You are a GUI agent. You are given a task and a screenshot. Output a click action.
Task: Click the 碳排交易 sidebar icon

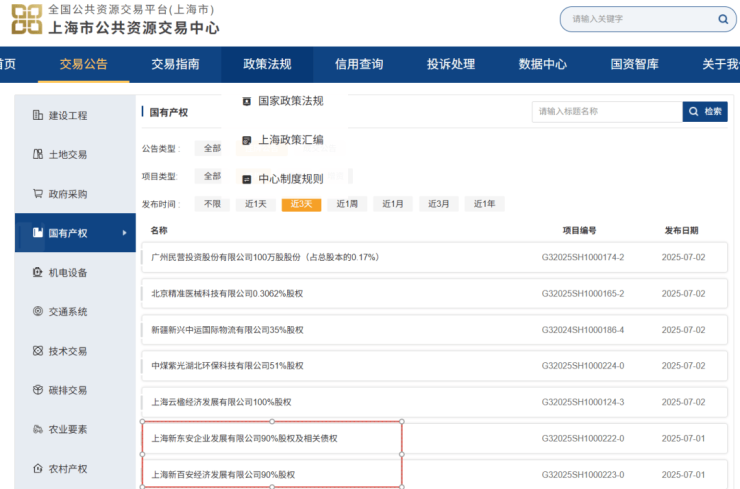point(38,390)
